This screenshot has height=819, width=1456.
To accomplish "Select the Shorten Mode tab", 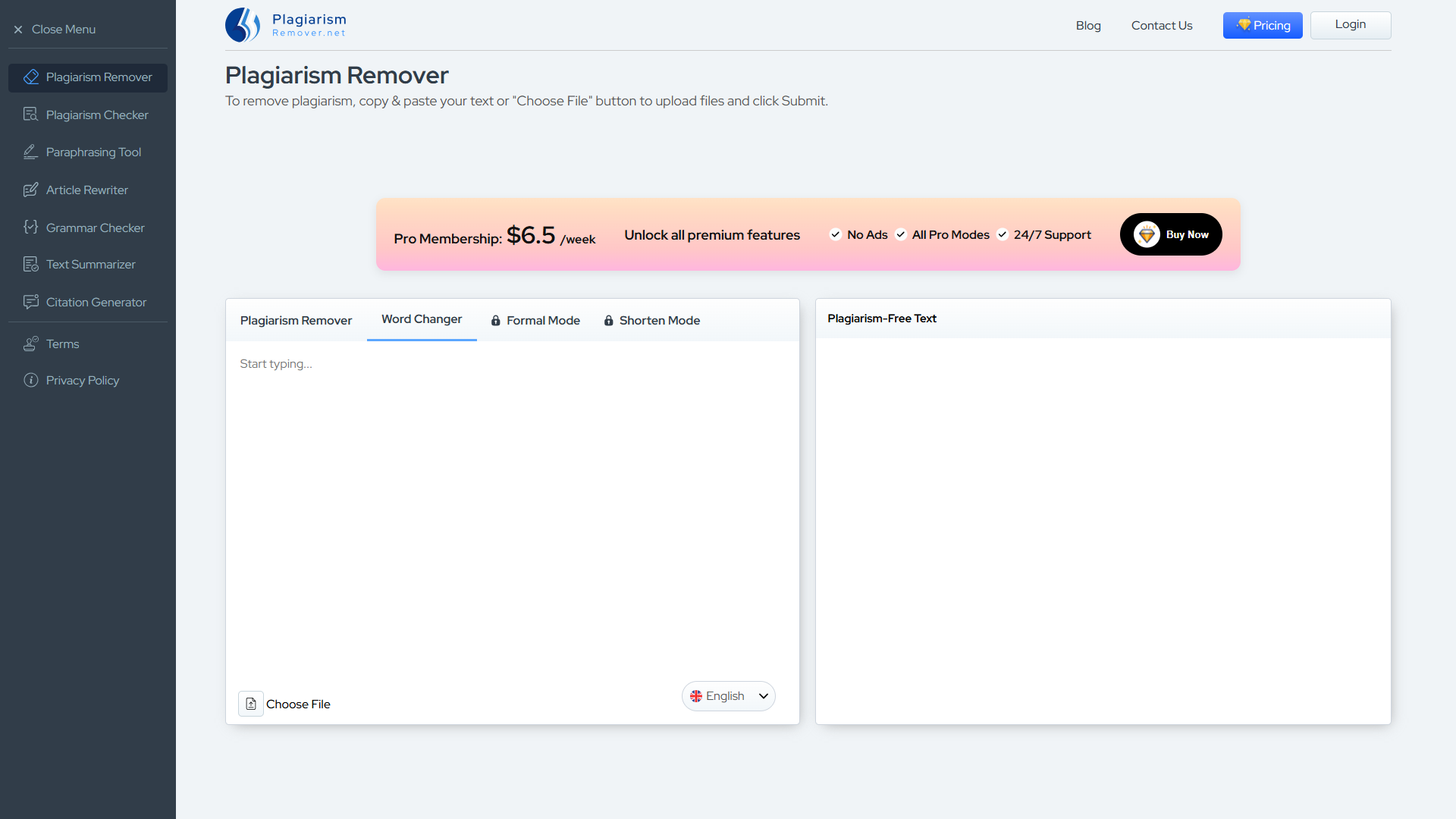I will [x=652, y=320].
